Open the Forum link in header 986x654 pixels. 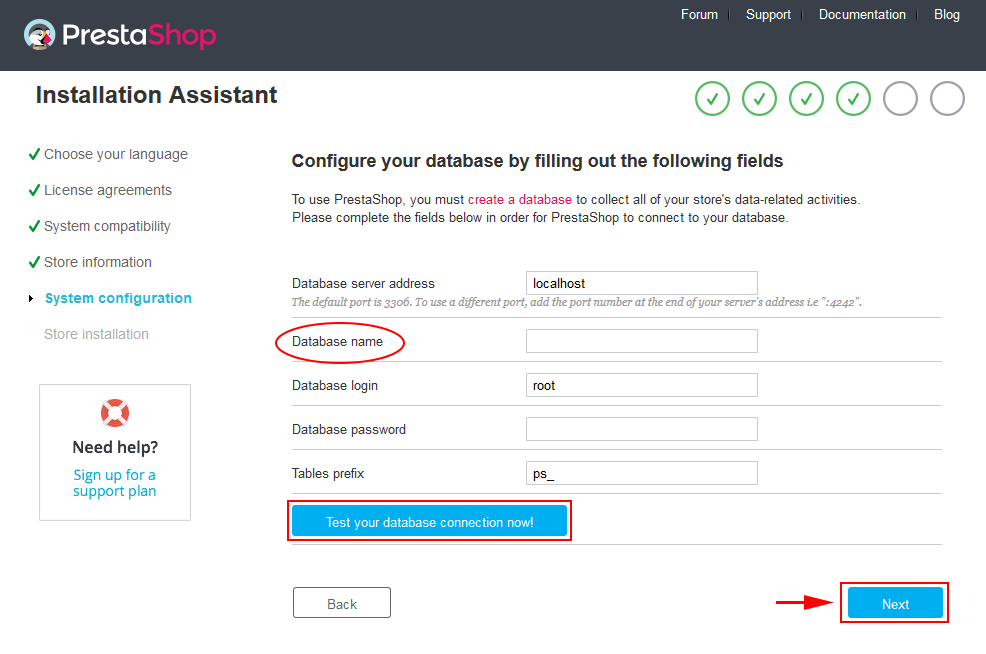(699, 14)
